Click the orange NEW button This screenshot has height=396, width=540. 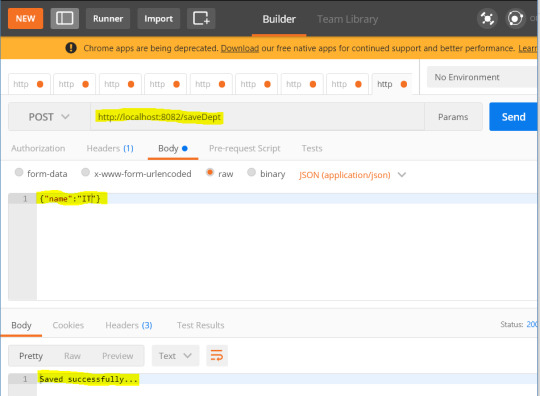pos(25,18)
